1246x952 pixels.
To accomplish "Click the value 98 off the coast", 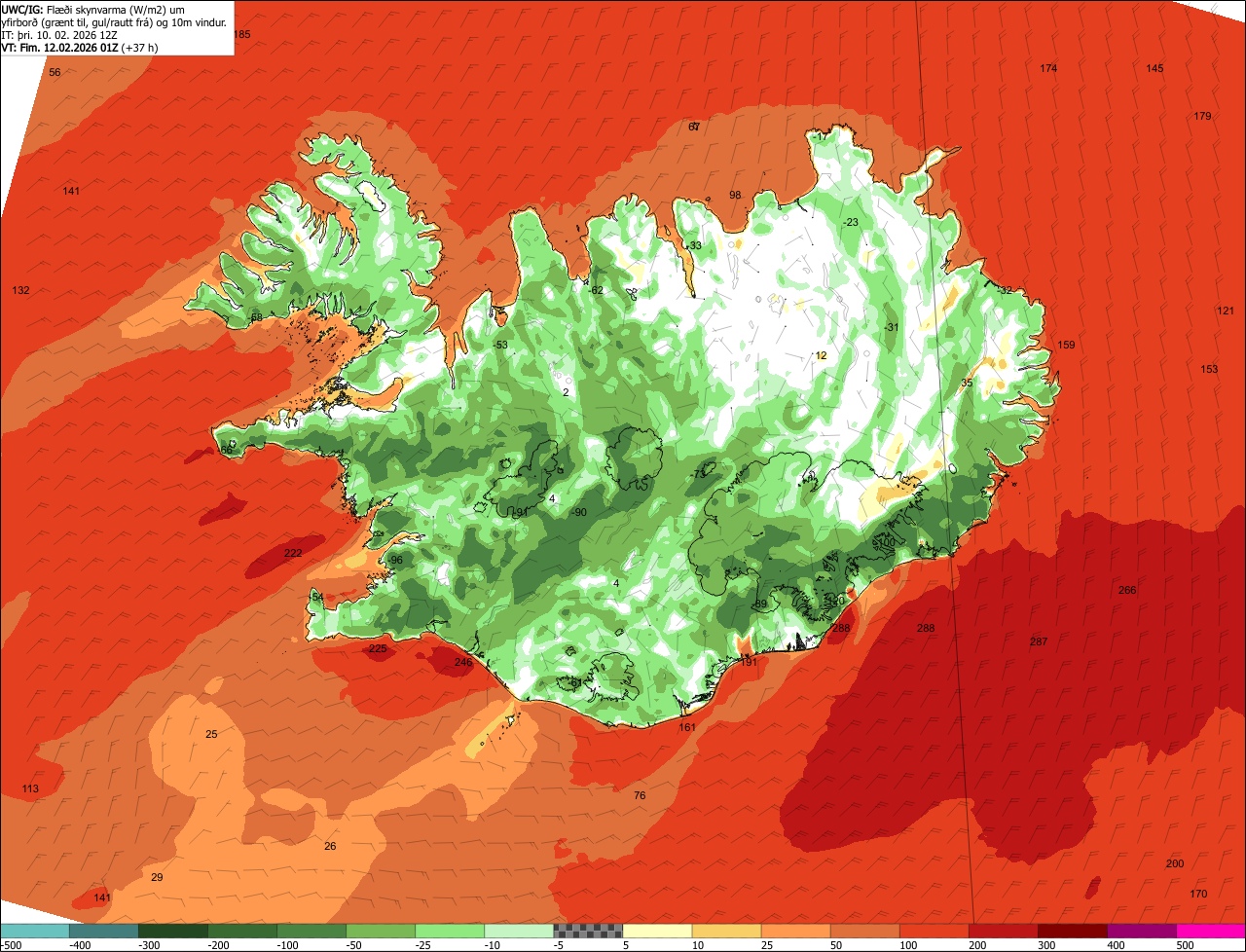I will pos(735,196).
